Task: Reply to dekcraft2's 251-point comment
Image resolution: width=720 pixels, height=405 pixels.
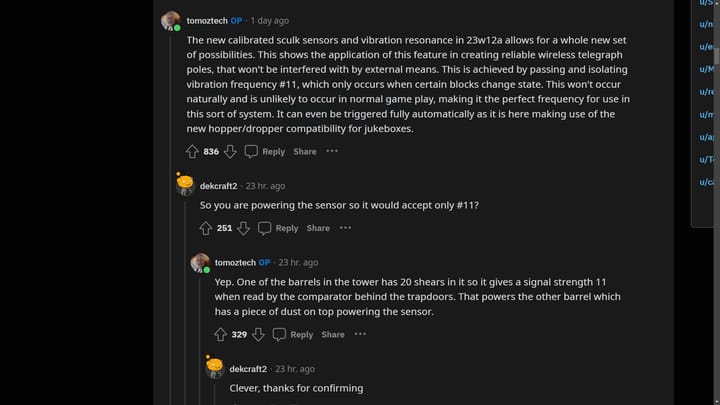Action: pyautogui.click(x=279, y=228)
